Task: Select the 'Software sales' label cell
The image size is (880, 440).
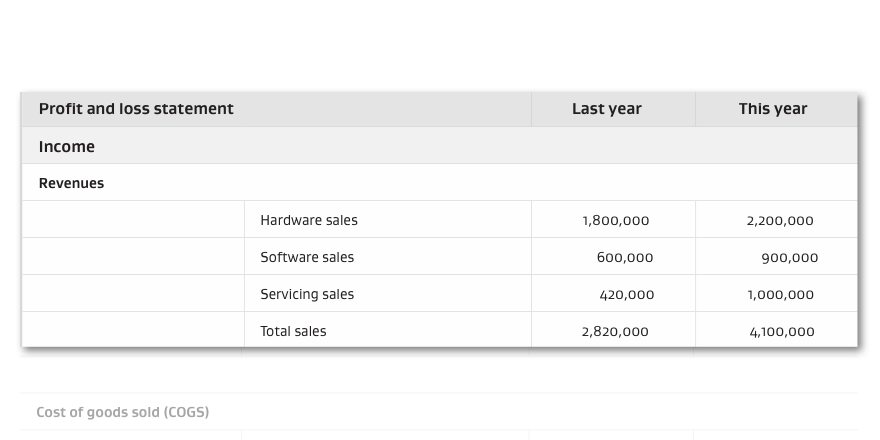Action: 307,257
